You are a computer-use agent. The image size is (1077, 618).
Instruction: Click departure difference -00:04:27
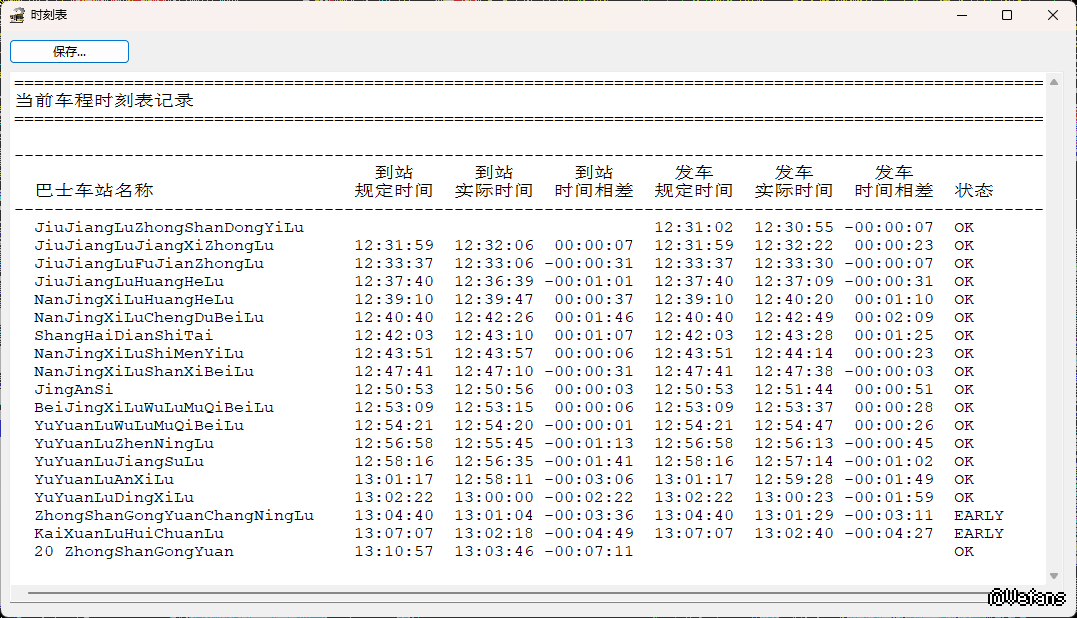coord(889,534)
